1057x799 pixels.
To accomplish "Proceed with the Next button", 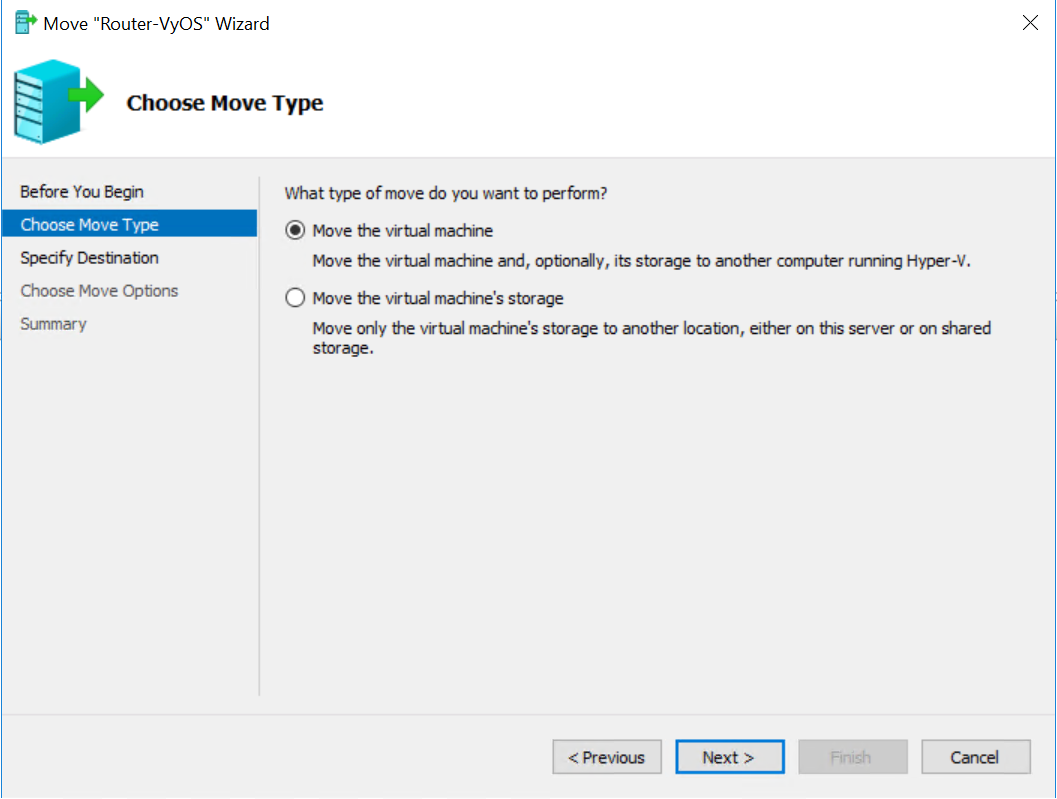I will coord(729,757).
